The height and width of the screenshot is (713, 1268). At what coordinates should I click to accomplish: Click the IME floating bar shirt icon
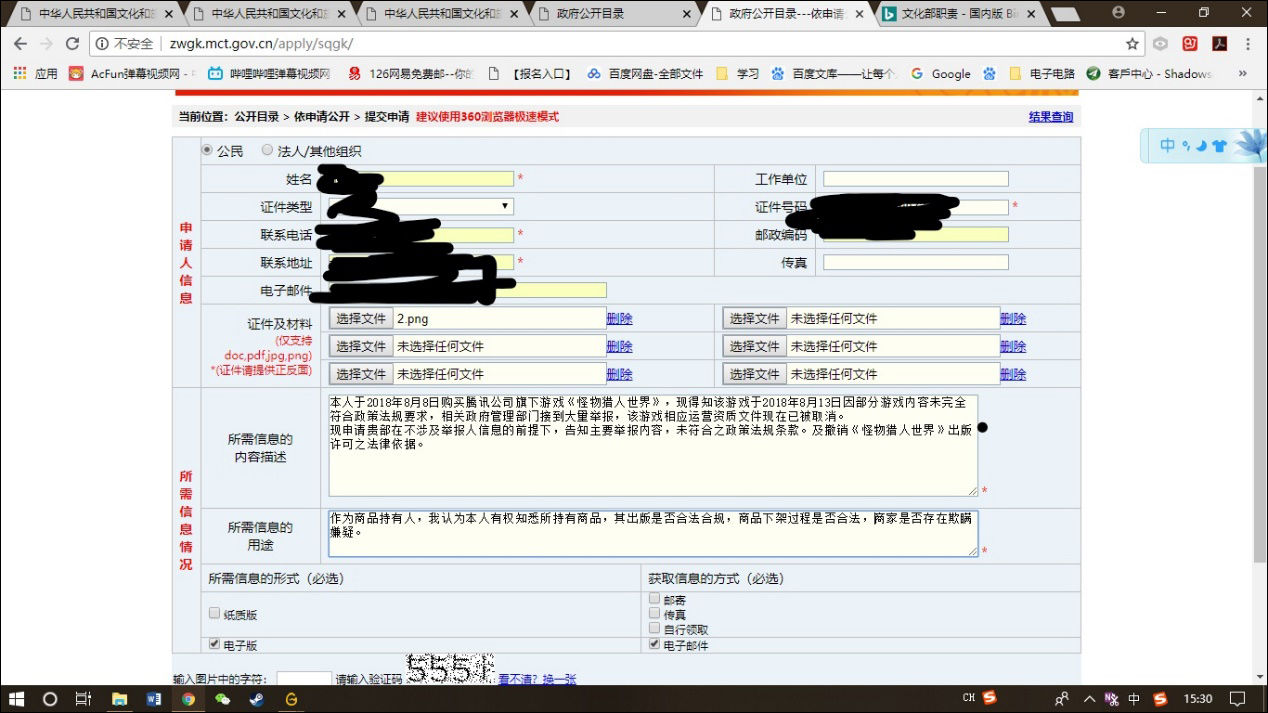(x=1218, y=146)
